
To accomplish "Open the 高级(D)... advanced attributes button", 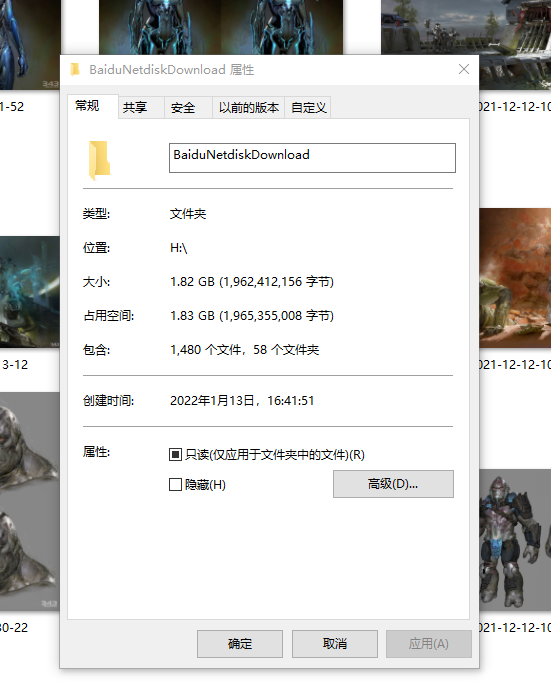I will pyautogui.click(x=393, y=484).
